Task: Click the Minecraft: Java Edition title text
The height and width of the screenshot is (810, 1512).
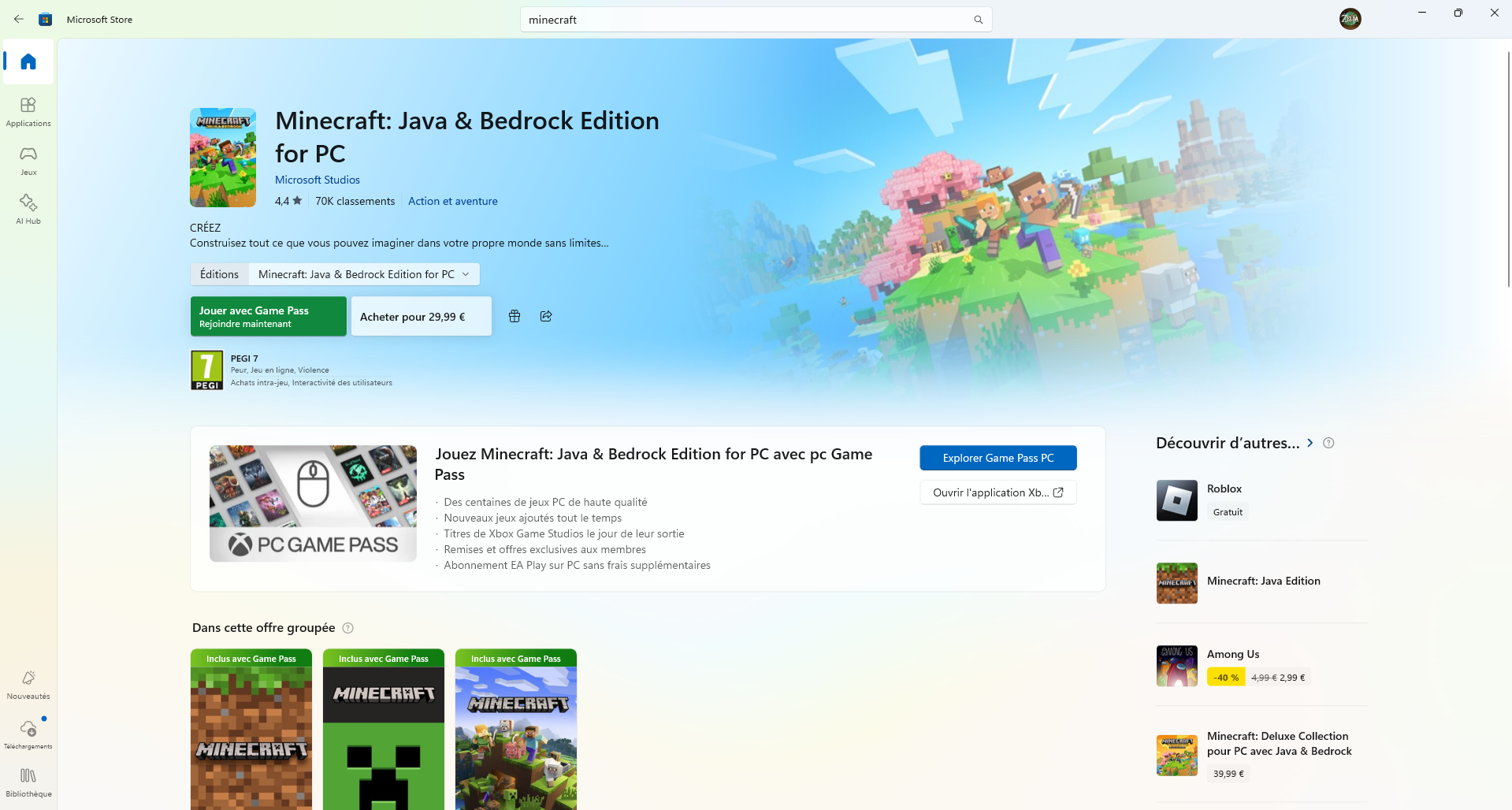Action: pos(1264,581)
